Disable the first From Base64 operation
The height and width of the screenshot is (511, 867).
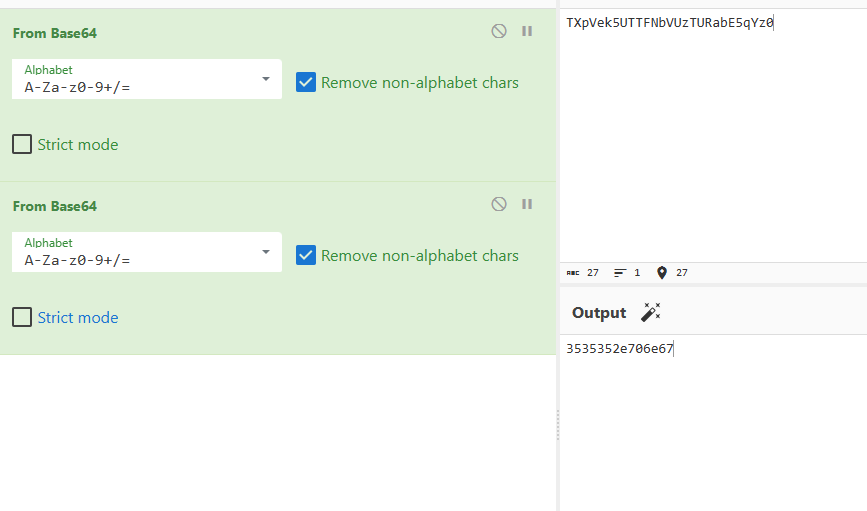click(498, 32)
